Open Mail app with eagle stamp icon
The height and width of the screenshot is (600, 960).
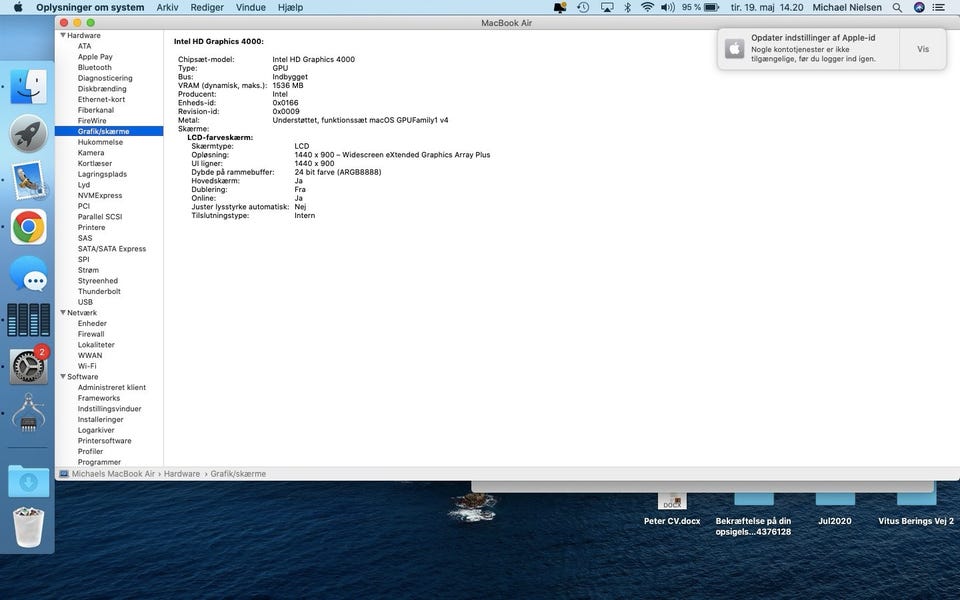(28, 180)
